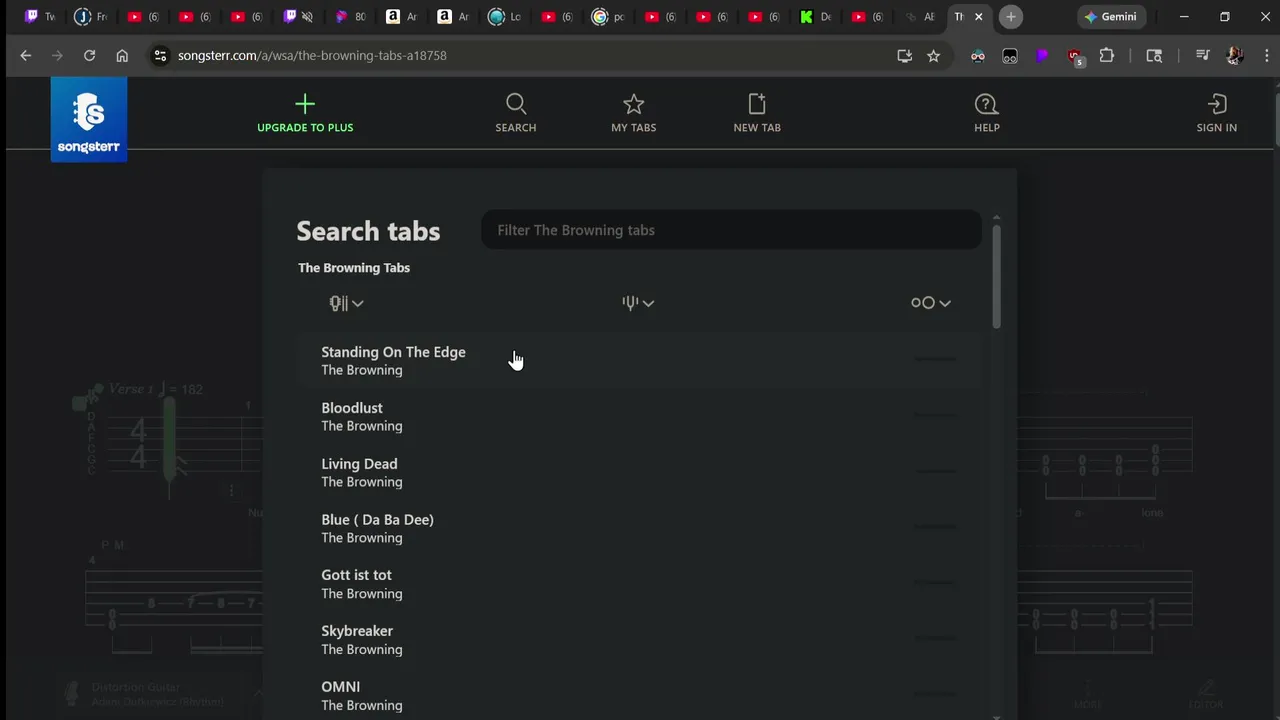Switch to the first Twitch browser tab
Viewport: 1280px width, 720px height.
[x=40, y=17]
